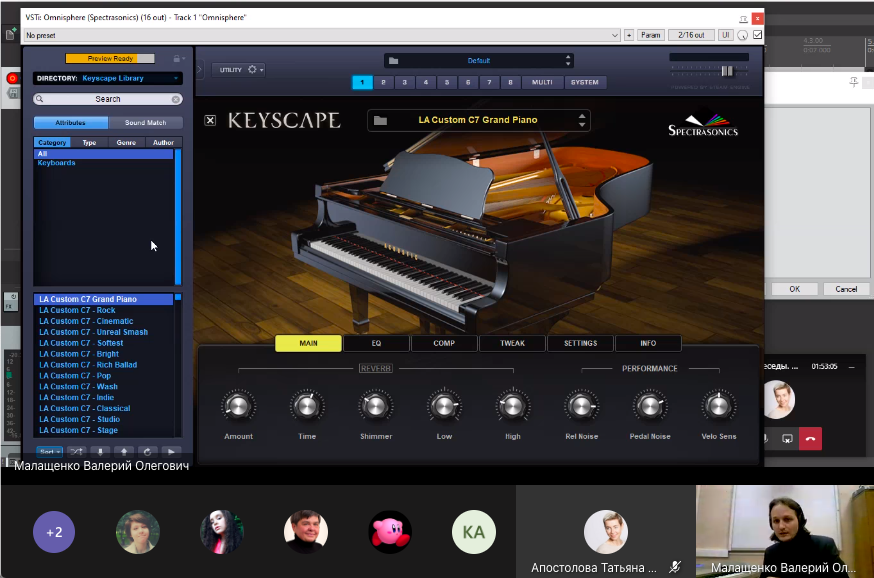Click the Utility gear icon
This screenshot has width=874, height=578.
click(x=252, y=70)
